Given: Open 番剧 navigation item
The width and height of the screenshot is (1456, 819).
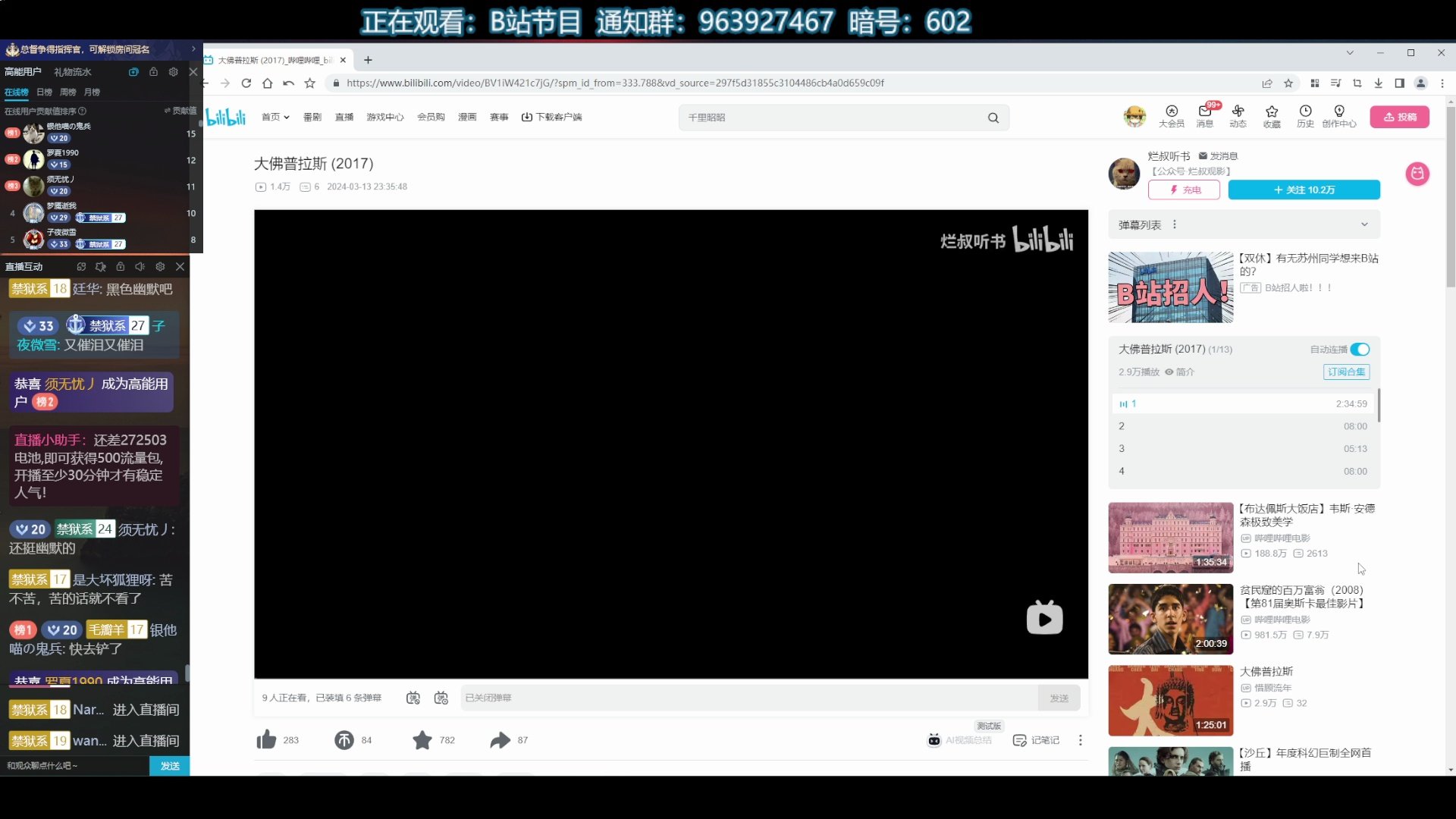Looking at the screenshot, I should click(x=312, y=117).
